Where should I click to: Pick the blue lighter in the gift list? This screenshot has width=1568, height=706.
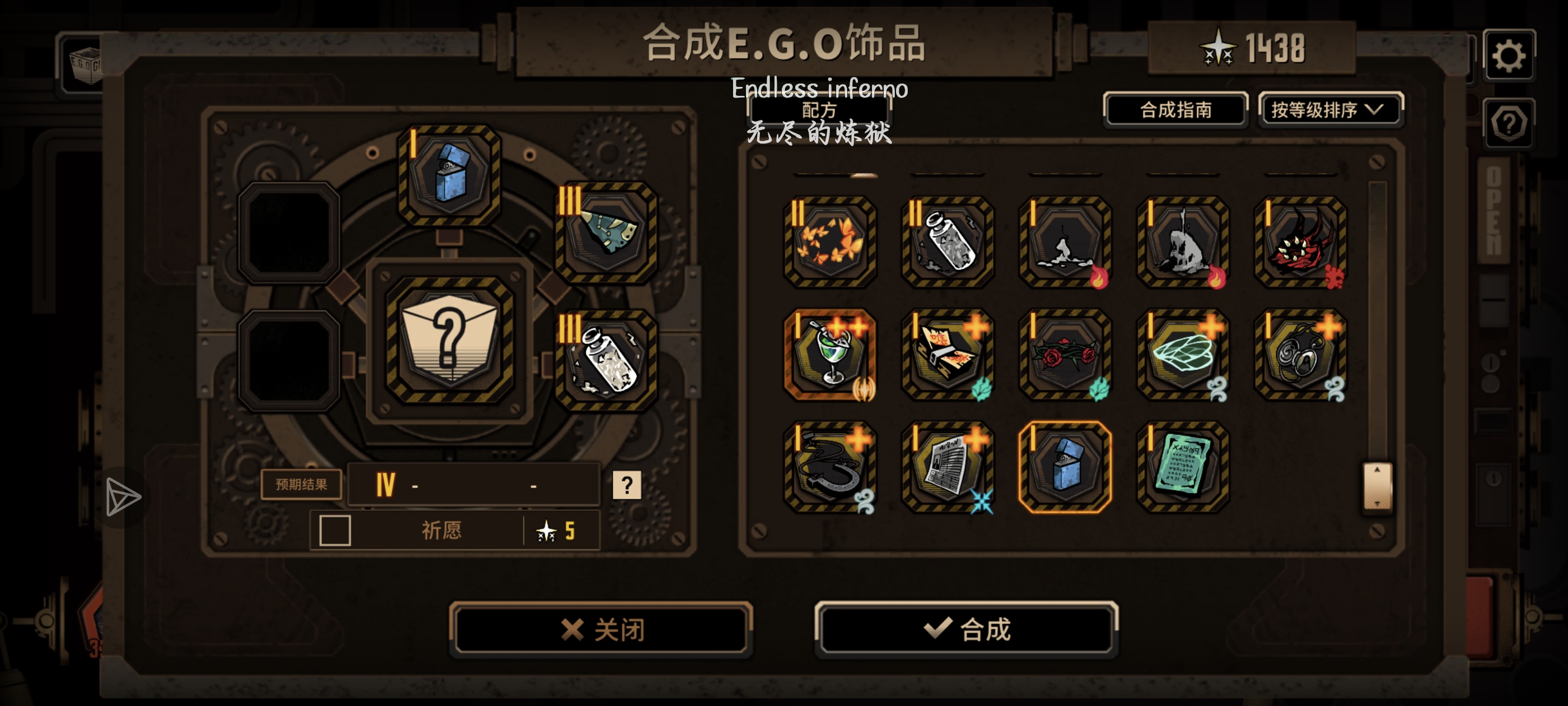tap(1065, 467)
